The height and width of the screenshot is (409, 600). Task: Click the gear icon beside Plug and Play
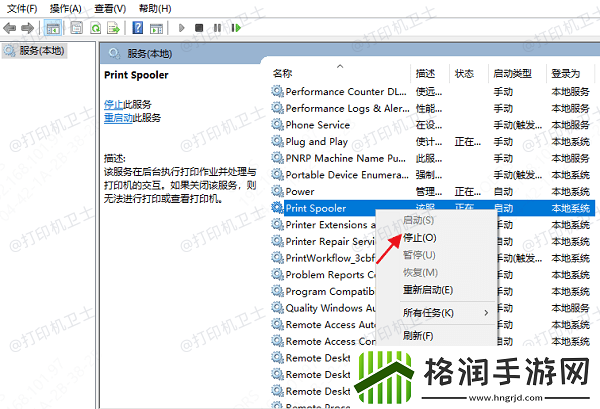click(277, 141)
